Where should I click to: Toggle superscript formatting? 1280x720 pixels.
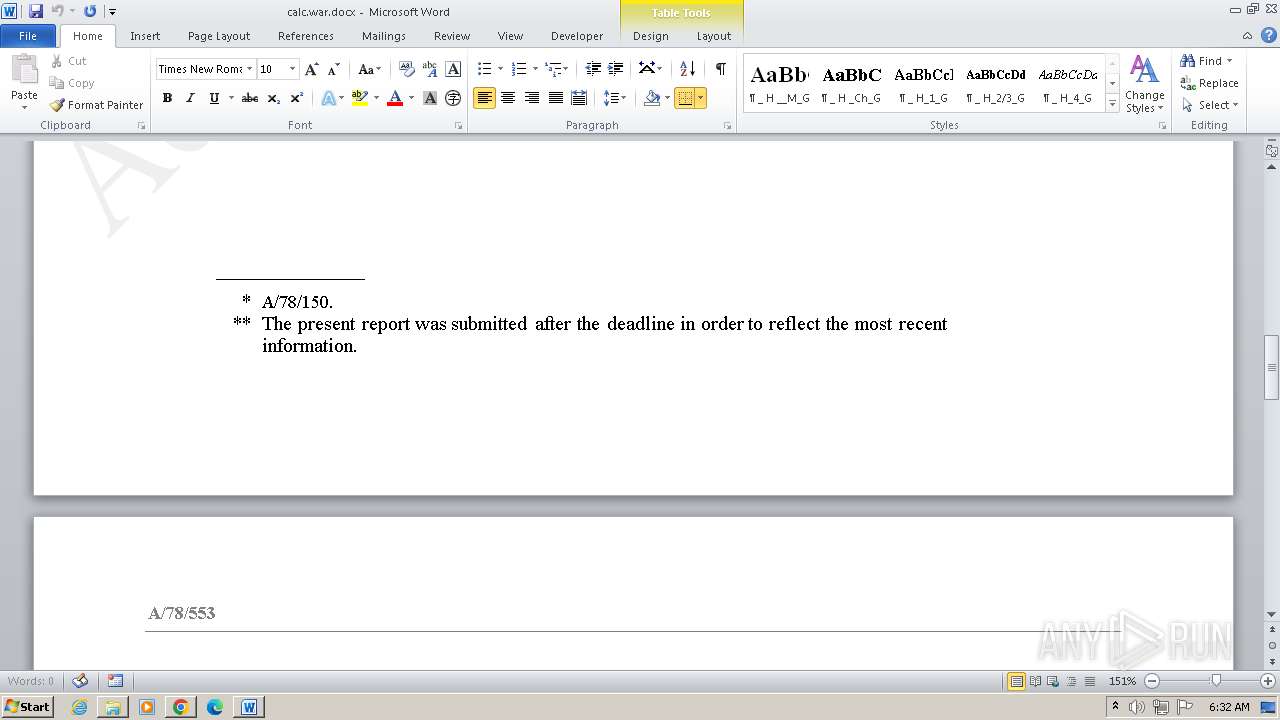click(297, 98)
